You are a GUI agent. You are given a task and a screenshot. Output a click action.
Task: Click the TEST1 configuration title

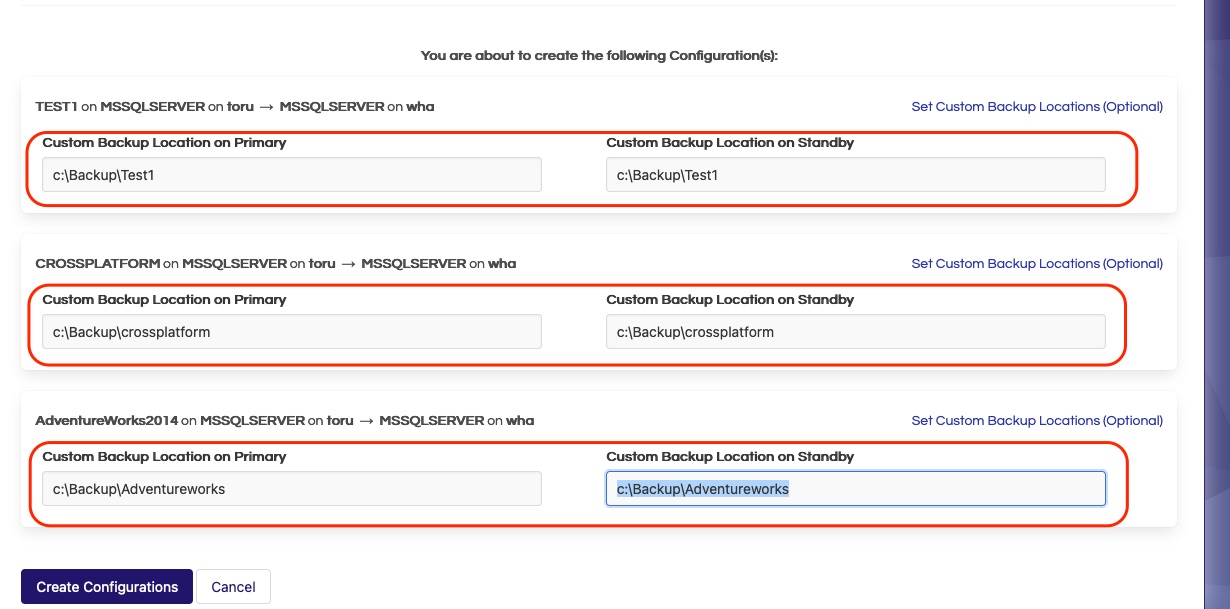tap(234, 106)
